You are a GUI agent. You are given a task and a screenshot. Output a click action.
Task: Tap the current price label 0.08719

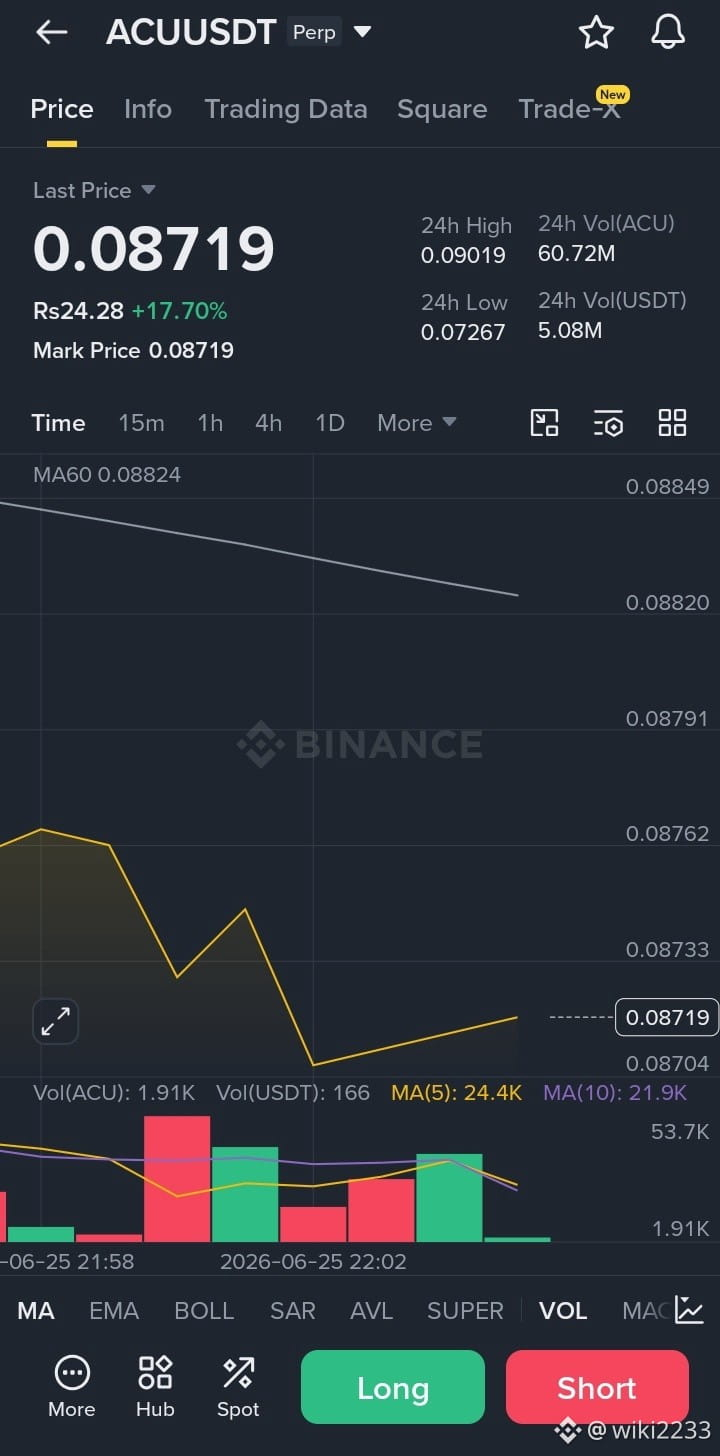[x=667, y=1018]
